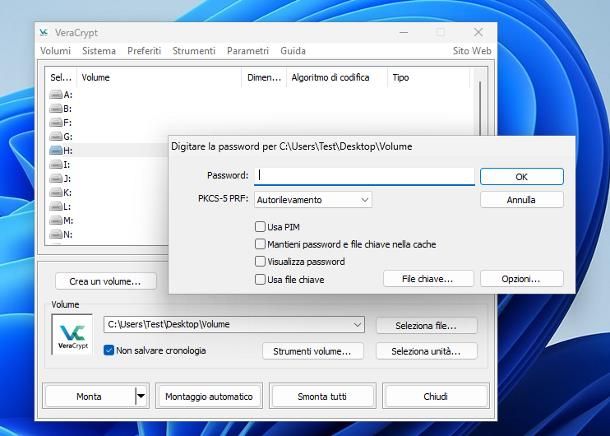610x436 pixels.
Task: Uncheck Non salvare cronologia
Action: 109,350
